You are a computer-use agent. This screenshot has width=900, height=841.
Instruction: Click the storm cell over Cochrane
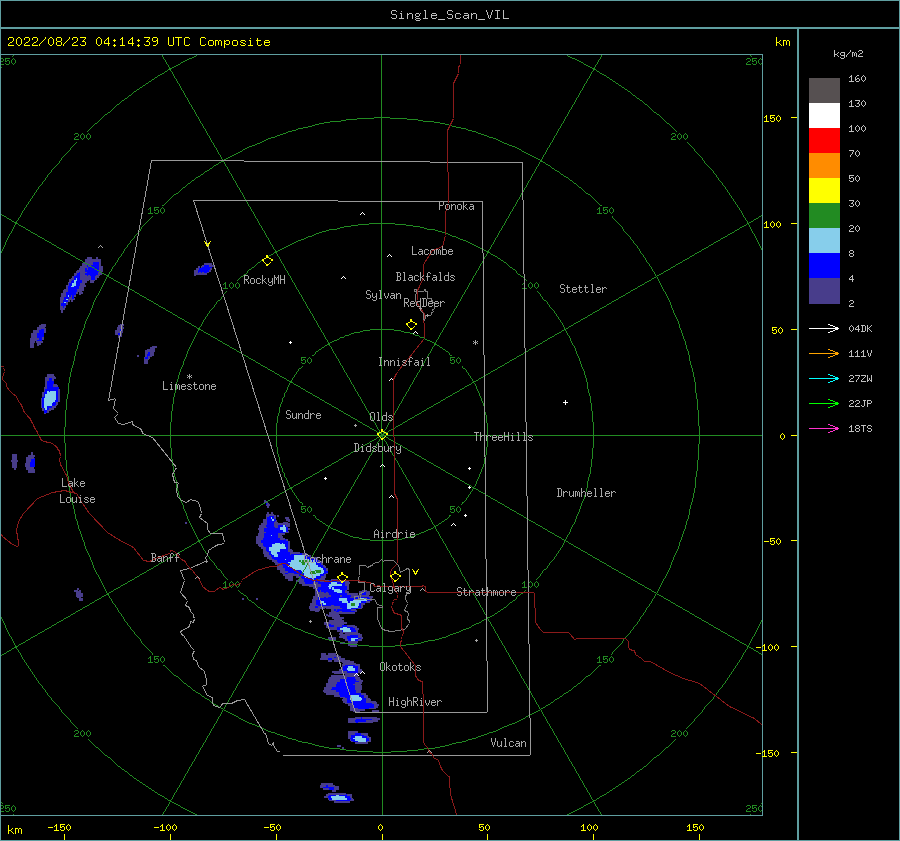[x=304, y=565]
